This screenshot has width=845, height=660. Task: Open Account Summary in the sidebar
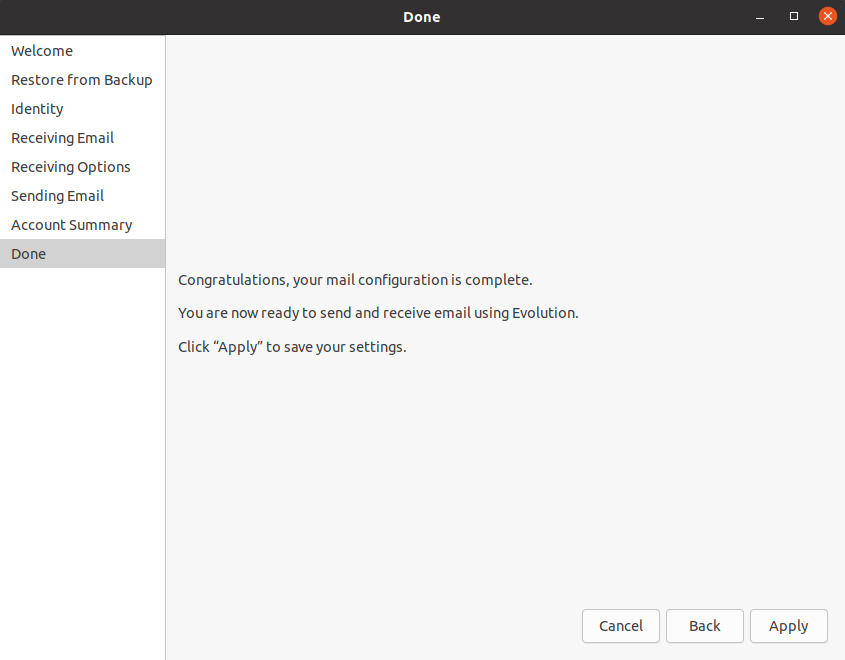click(x=71, y=225)
